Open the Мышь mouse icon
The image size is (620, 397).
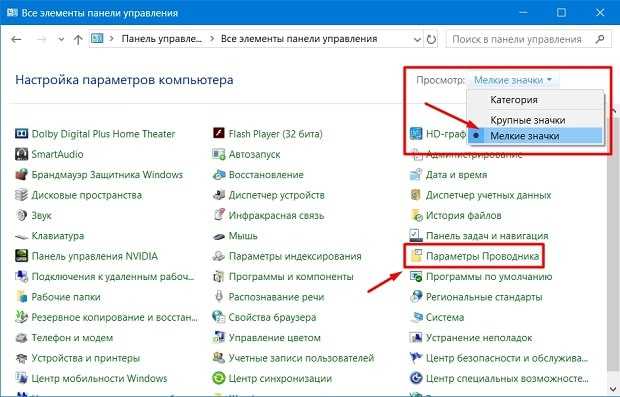(219, 236)
